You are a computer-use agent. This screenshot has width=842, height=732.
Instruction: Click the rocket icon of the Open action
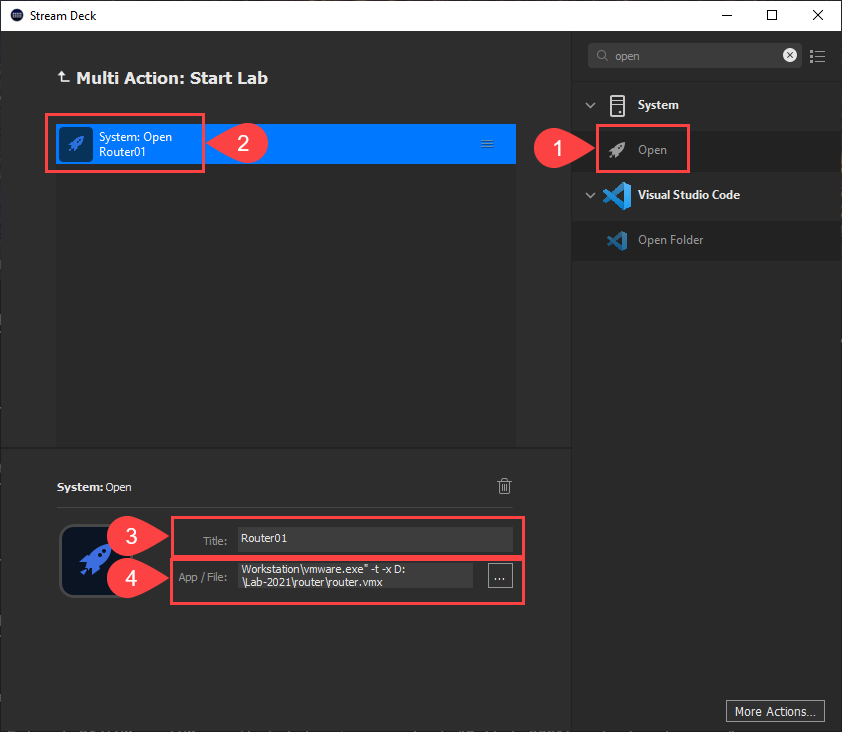click(x=616, y=150)
